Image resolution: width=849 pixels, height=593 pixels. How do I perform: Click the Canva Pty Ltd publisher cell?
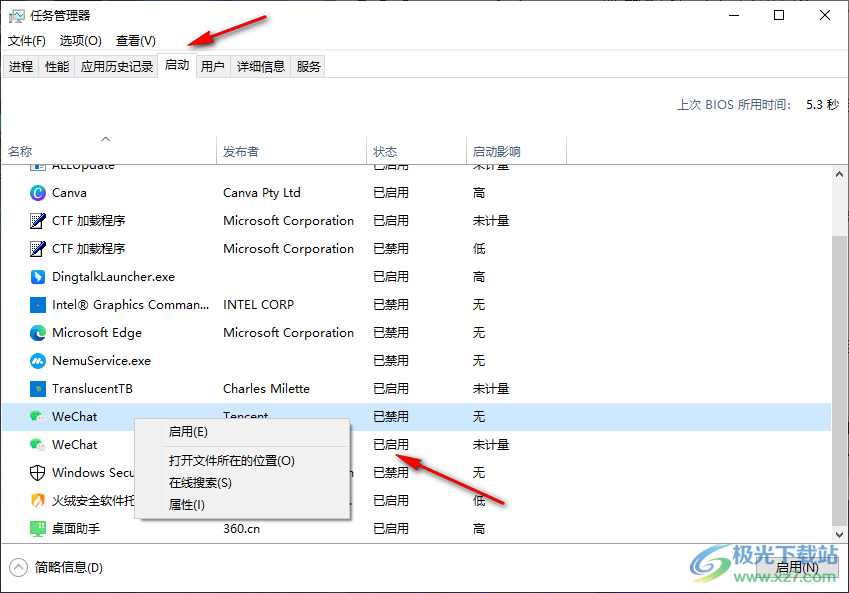coord(262,193)
